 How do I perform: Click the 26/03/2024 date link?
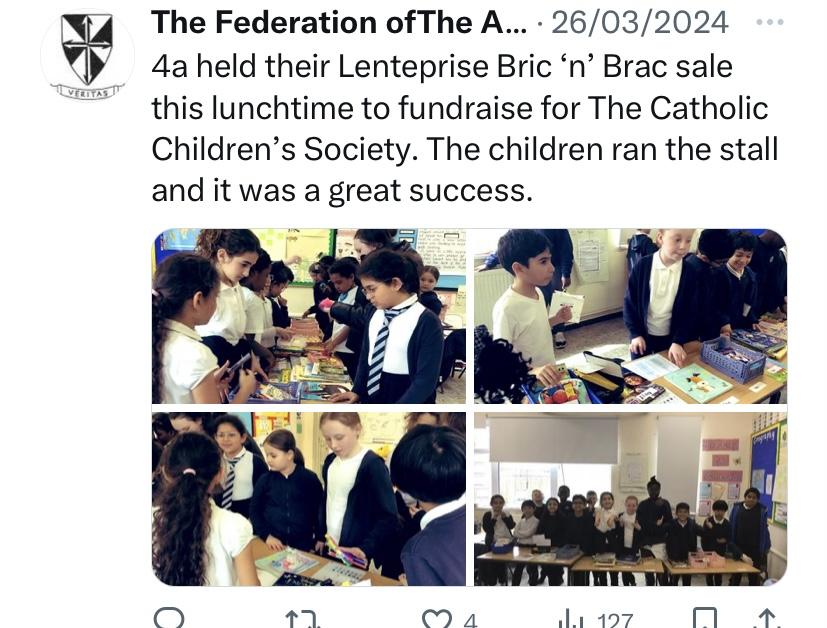coord(640,23)
